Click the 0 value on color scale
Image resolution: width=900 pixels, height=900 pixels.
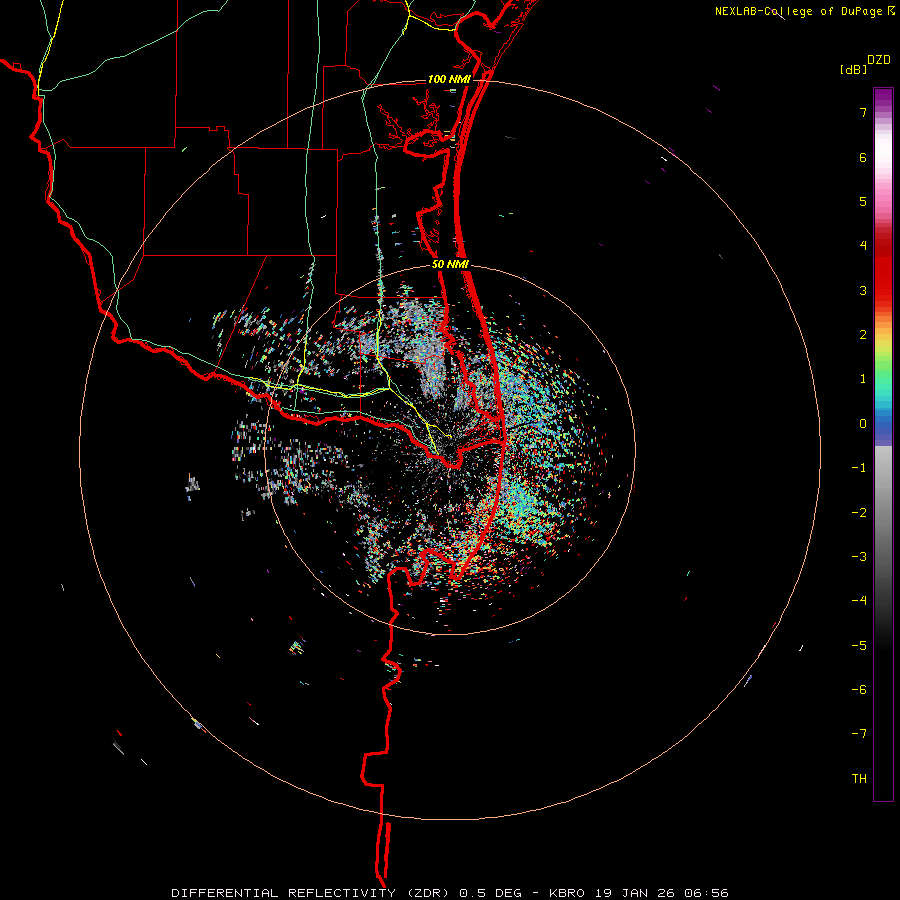863,424
